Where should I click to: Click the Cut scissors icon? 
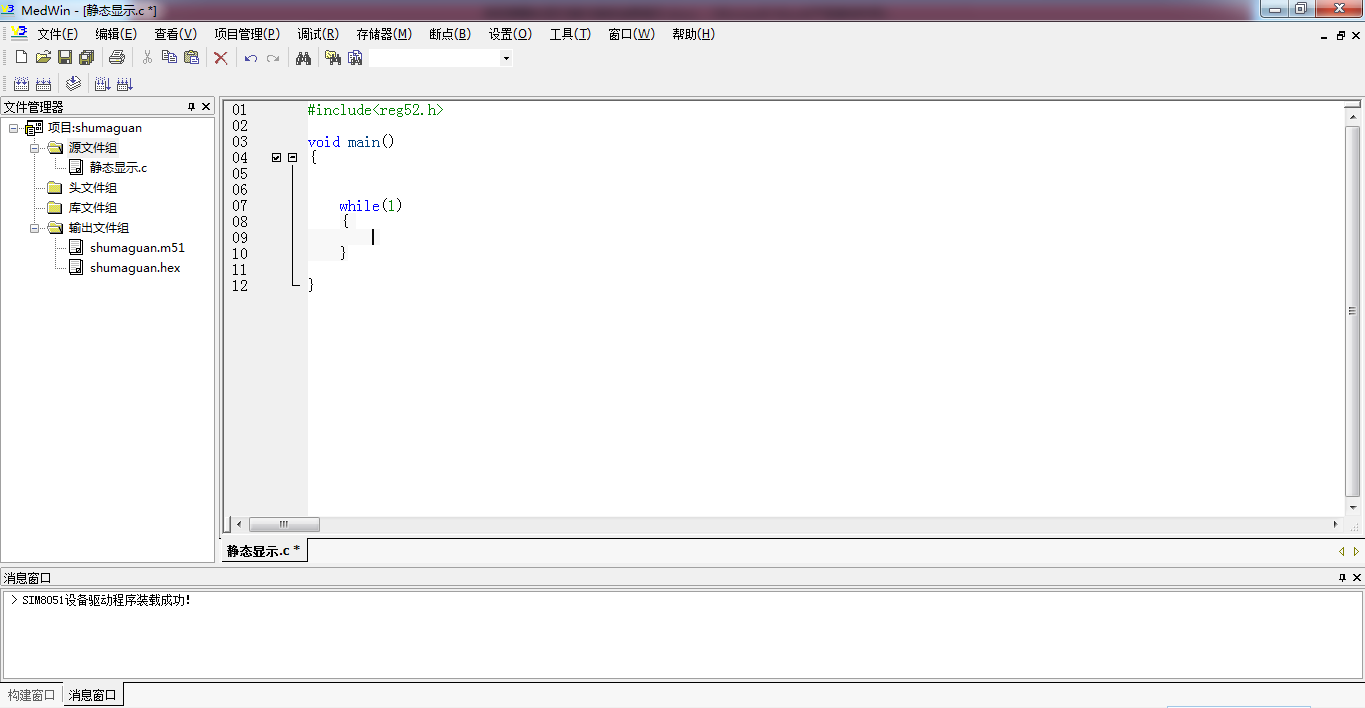[147, 58]
